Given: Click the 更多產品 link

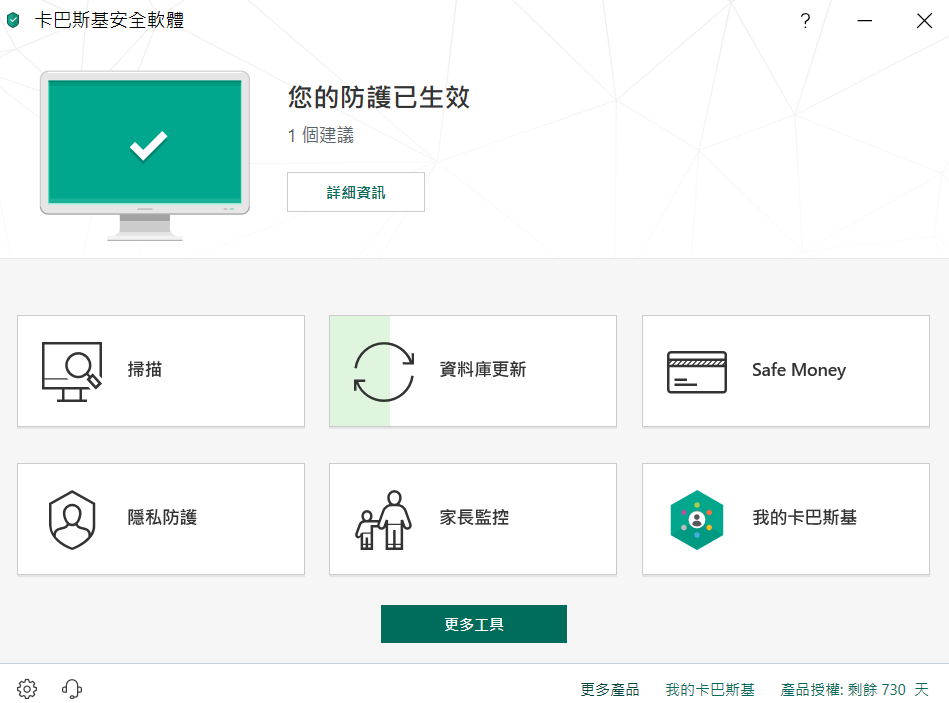Looking at the screenshot, I should (609, 689).
